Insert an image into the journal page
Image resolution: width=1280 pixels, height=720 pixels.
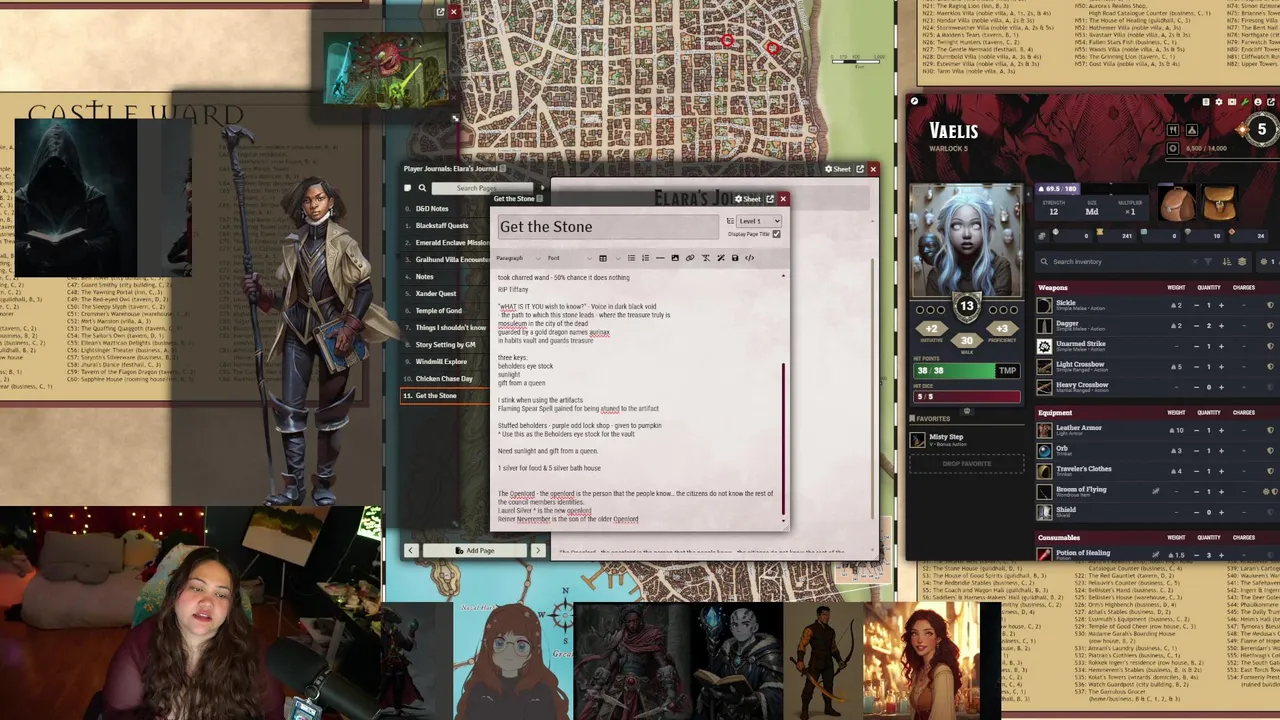(675, 258)
